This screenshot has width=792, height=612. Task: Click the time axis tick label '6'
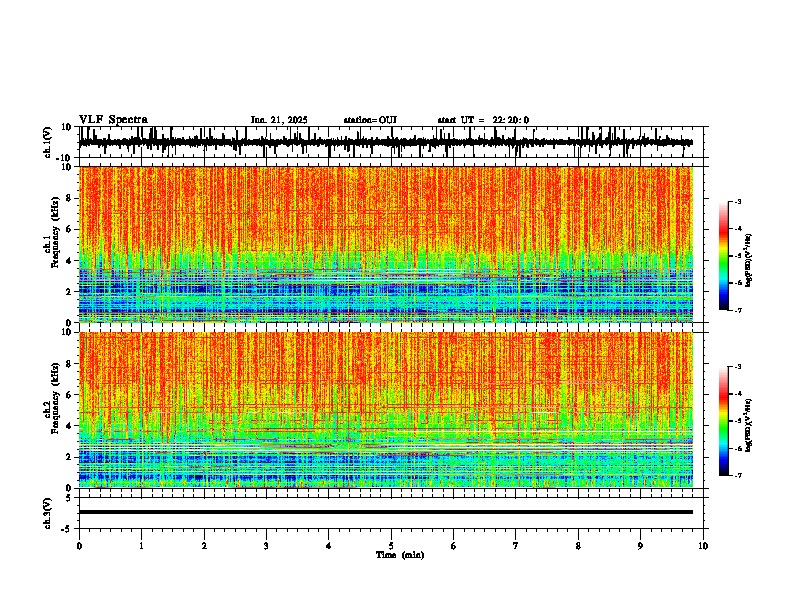(454, 545)
